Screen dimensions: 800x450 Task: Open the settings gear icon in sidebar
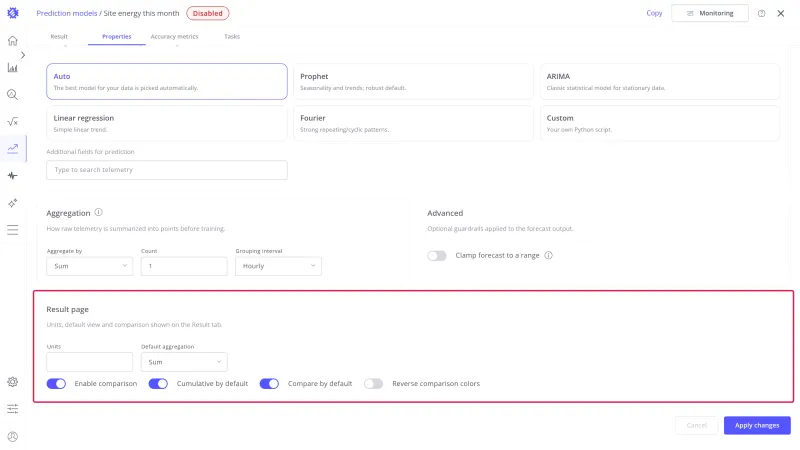pos(13,382)
